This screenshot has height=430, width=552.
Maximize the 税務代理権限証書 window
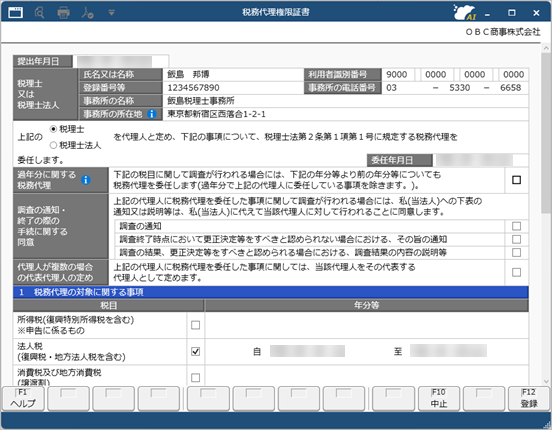click(x=512, y=13)
